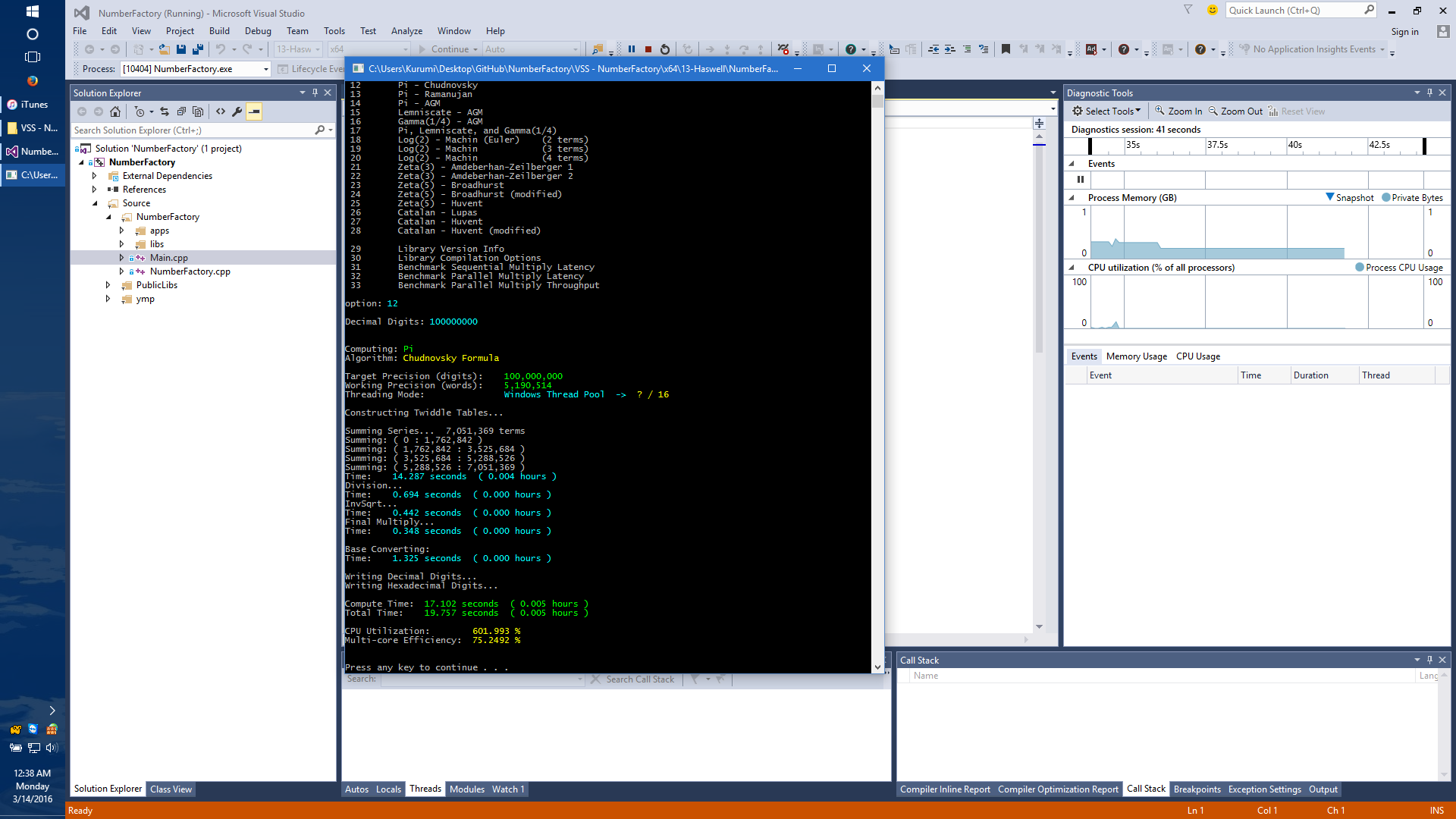Open the Compiler Optimization Report tab

coord(1058,789)
